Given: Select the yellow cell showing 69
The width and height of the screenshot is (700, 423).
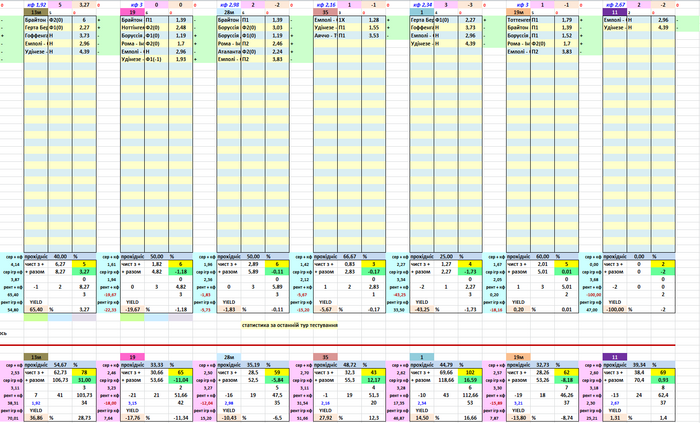Looking at the screenshot, I should tap(663, 372).
